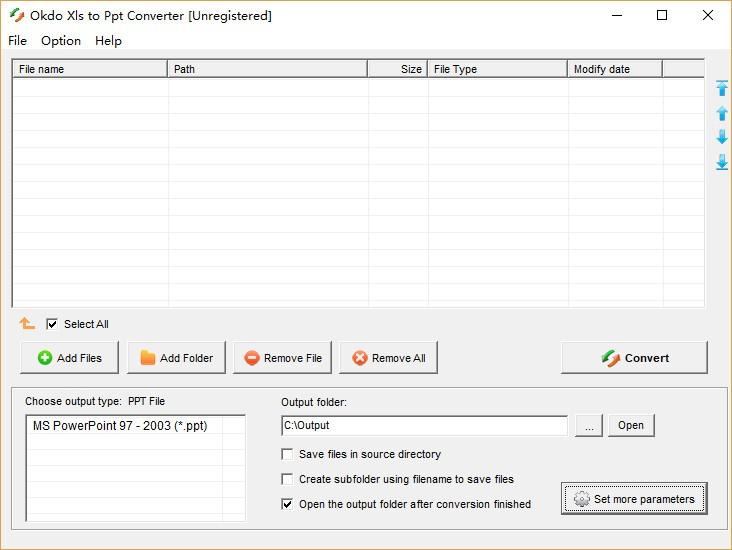Check Create subfolder using filename option
The height and width of the screenshot is (550, 732).
point(287,479)
